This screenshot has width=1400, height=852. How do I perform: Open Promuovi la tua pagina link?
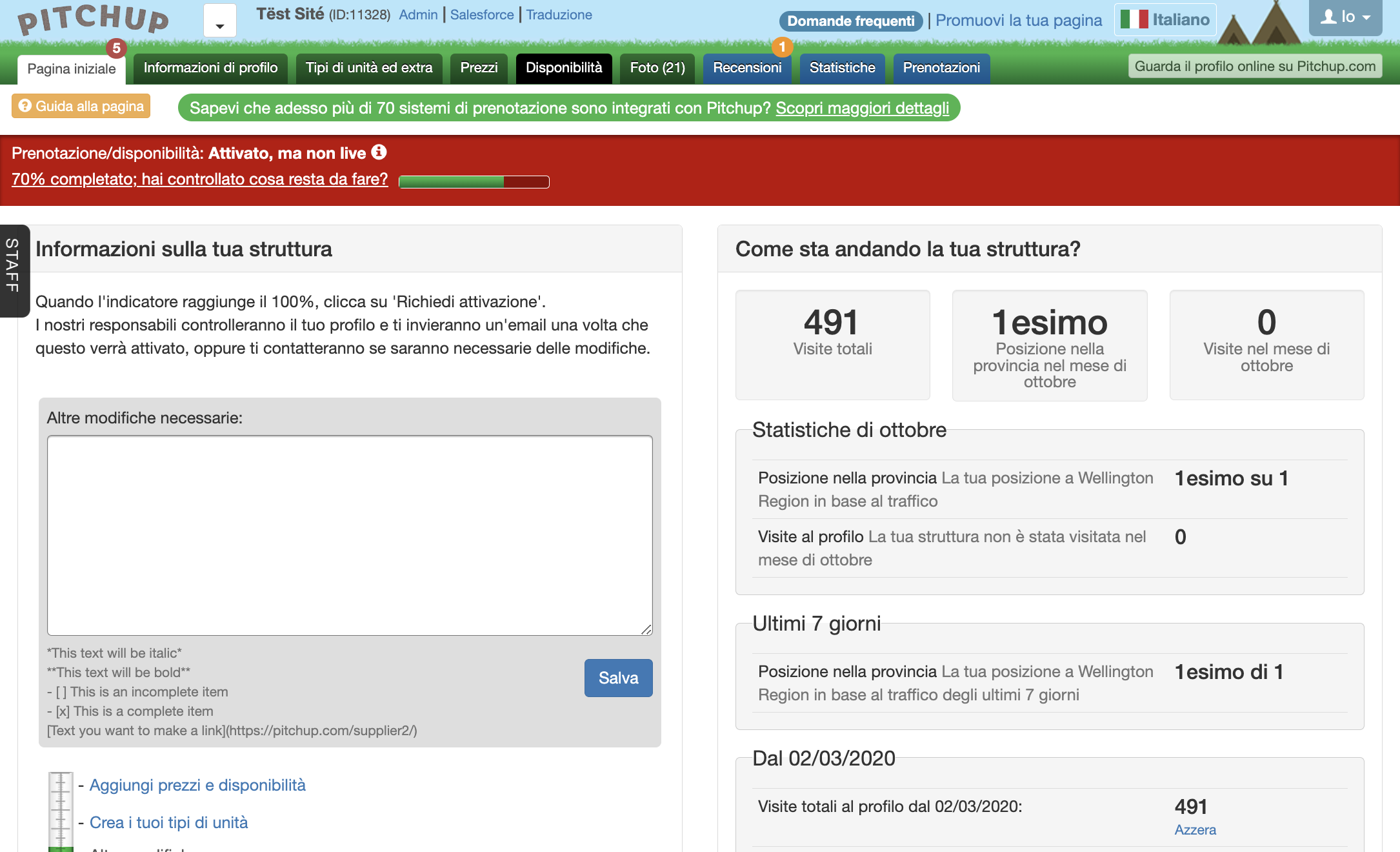click(1019, 20)
